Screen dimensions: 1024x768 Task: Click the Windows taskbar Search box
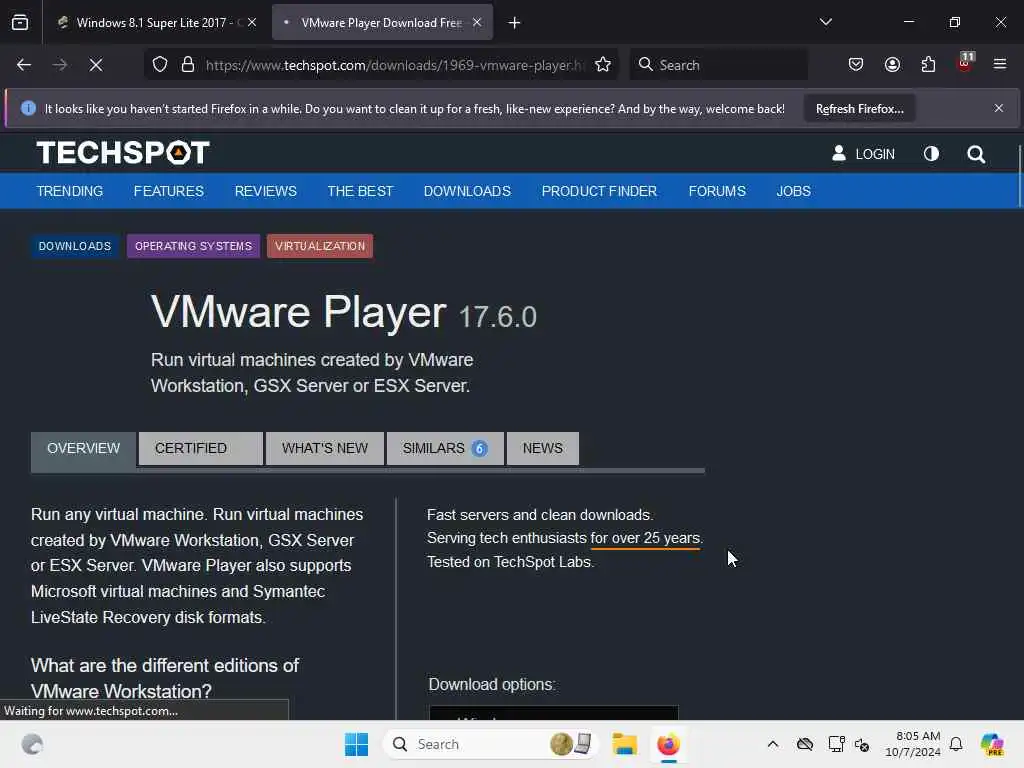(x=490, y=744)
